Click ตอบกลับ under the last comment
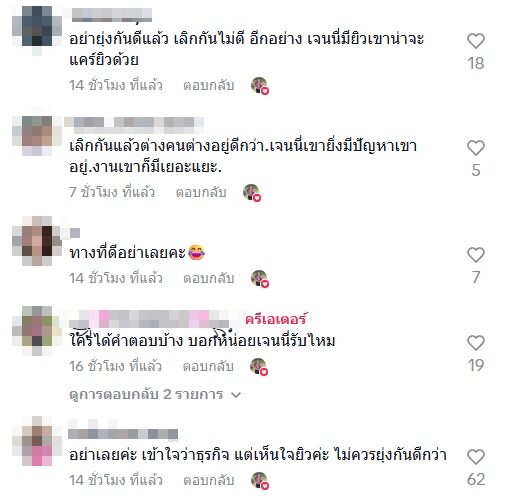The image size is (515, 499). [x=209, y=481]
